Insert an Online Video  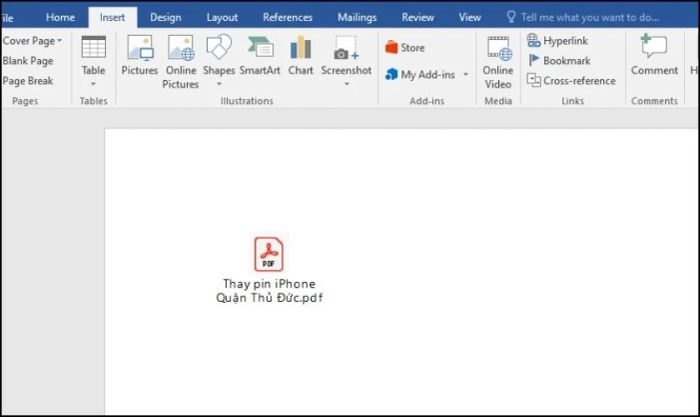[x=499, y=48]
